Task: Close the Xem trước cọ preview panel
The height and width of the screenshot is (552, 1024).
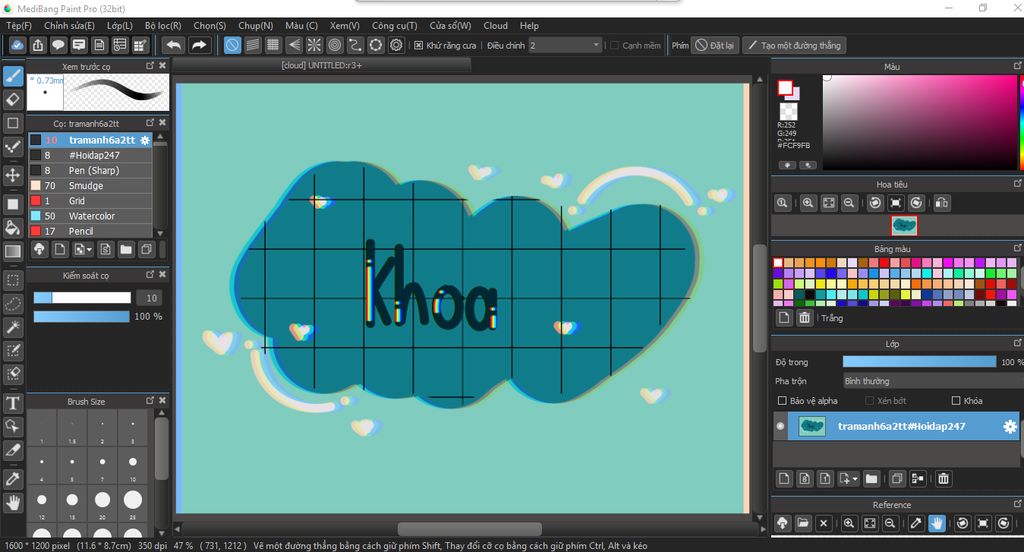Action: point(163,65)
